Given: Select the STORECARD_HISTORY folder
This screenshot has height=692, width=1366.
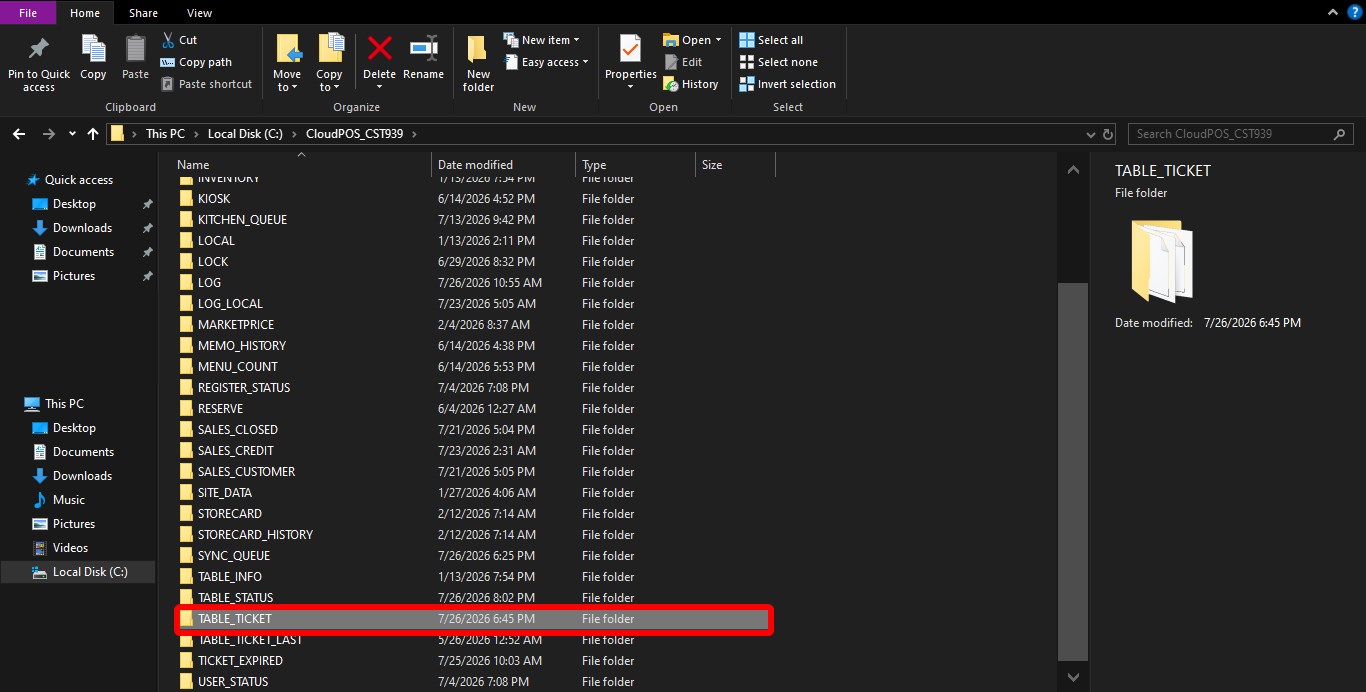Looking at the screenshot, I should coord(255,535).
